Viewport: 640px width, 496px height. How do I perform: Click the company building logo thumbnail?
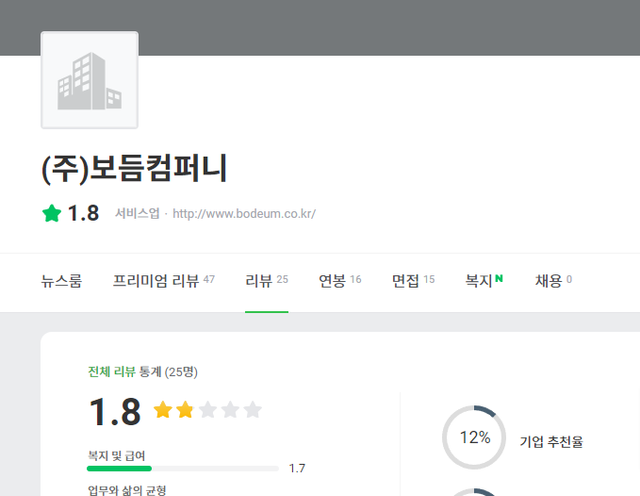point(89,80)
